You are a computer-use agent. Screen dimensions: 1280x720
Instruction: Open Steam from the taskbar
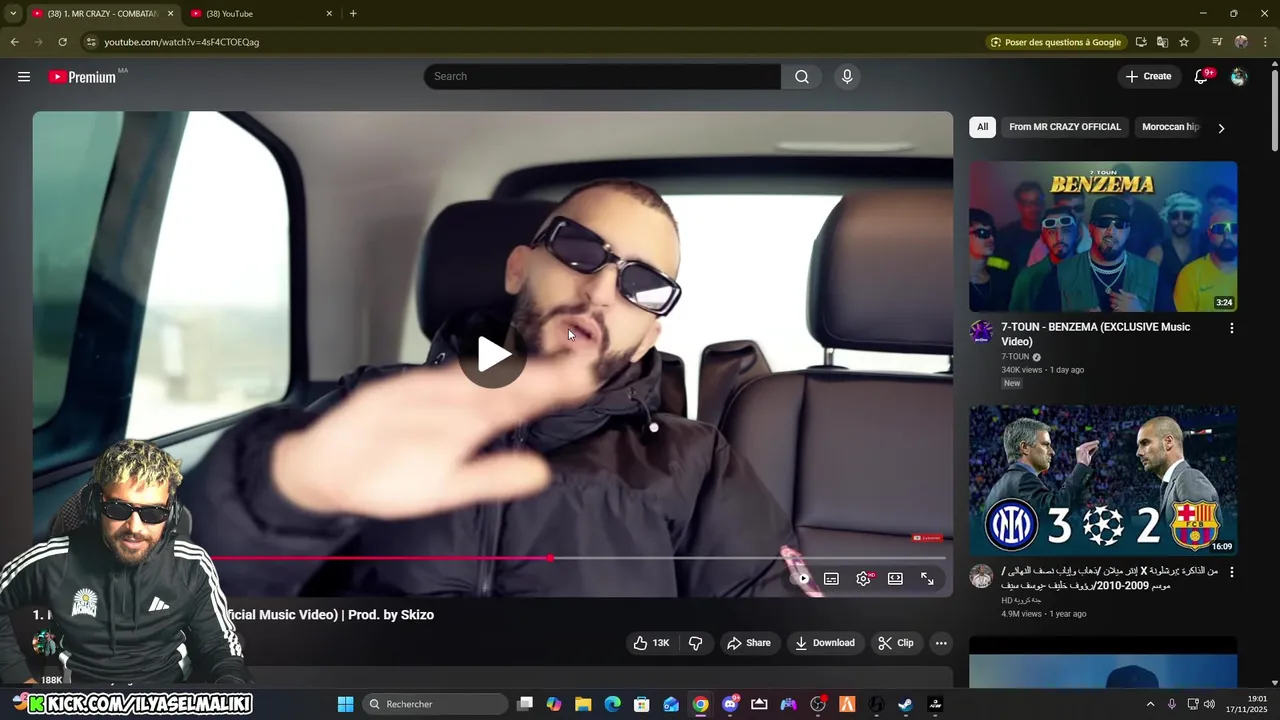pyautogui.click(x=905, y=704)
